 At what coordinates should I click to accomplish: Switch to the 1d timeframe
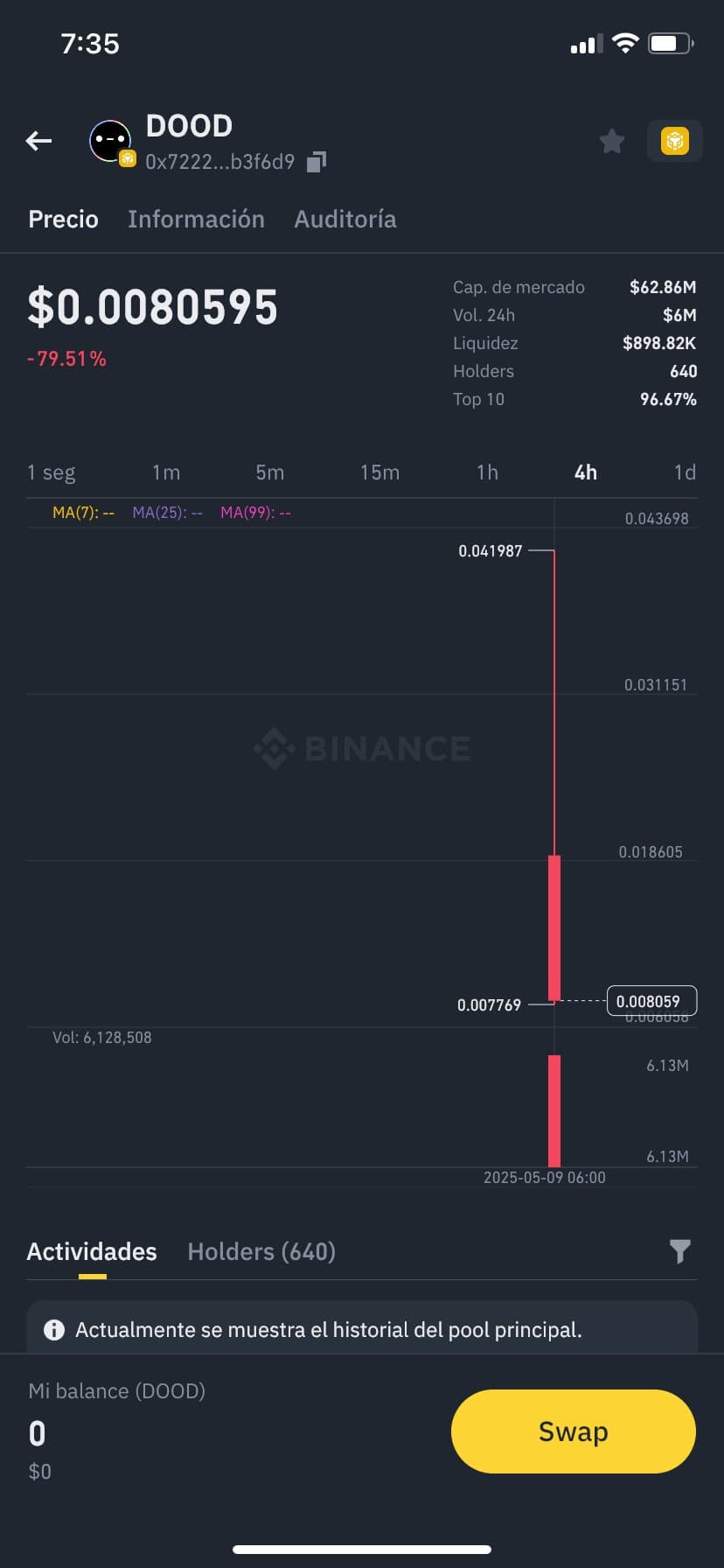point(685,472)
